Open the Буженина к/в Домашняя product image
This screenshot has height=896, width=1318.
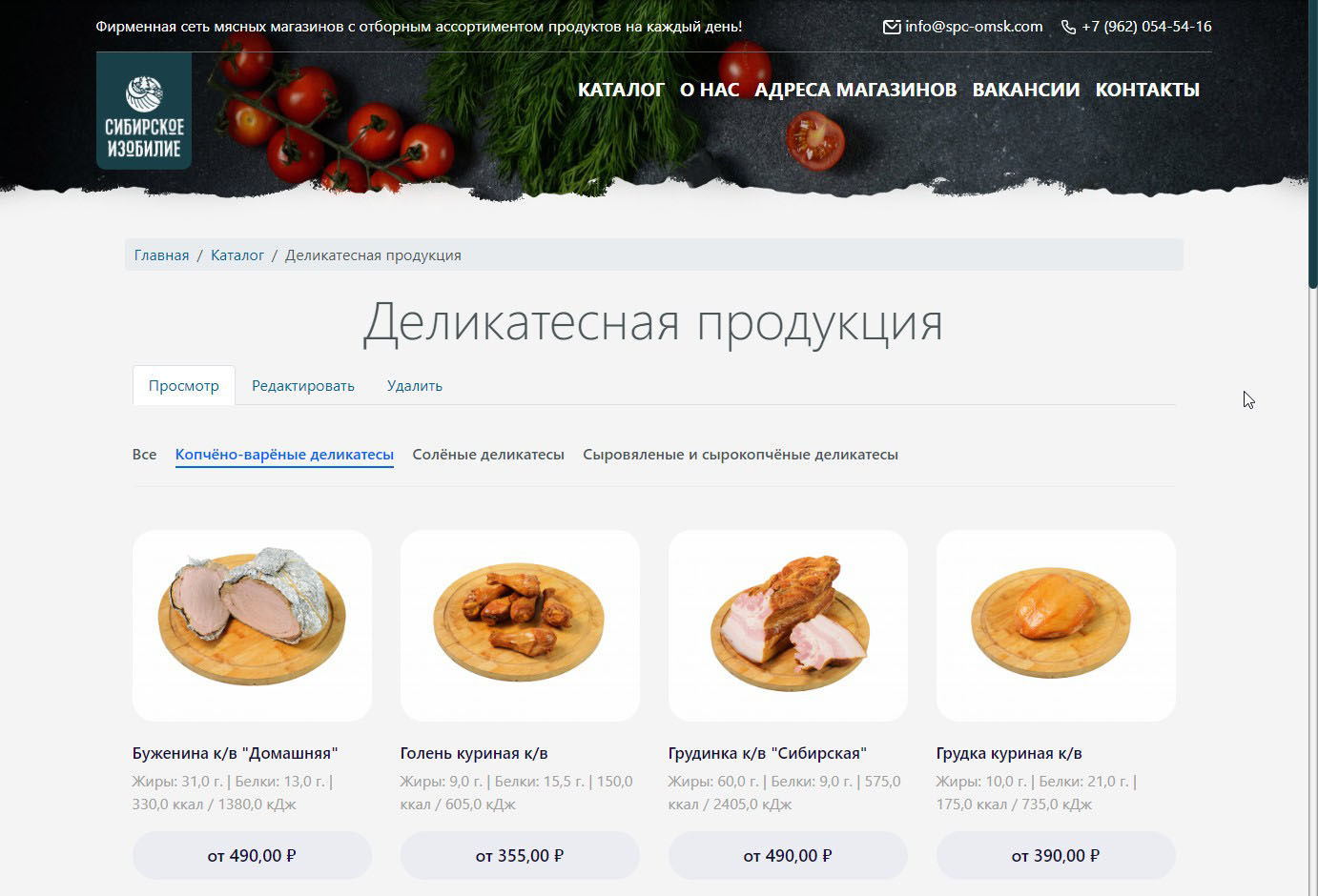(x=252, y=625)
